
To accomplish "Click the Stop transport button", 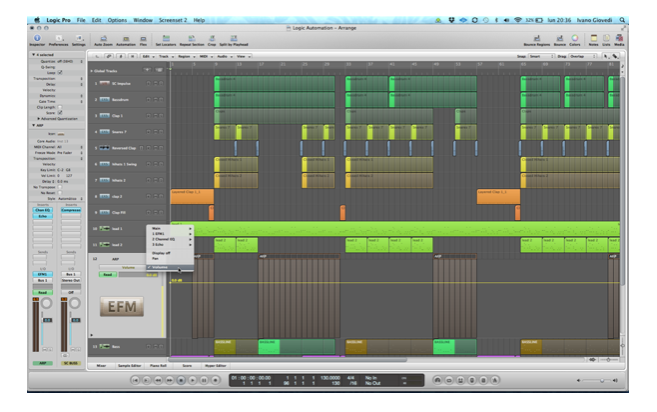I will click(181, 380).
